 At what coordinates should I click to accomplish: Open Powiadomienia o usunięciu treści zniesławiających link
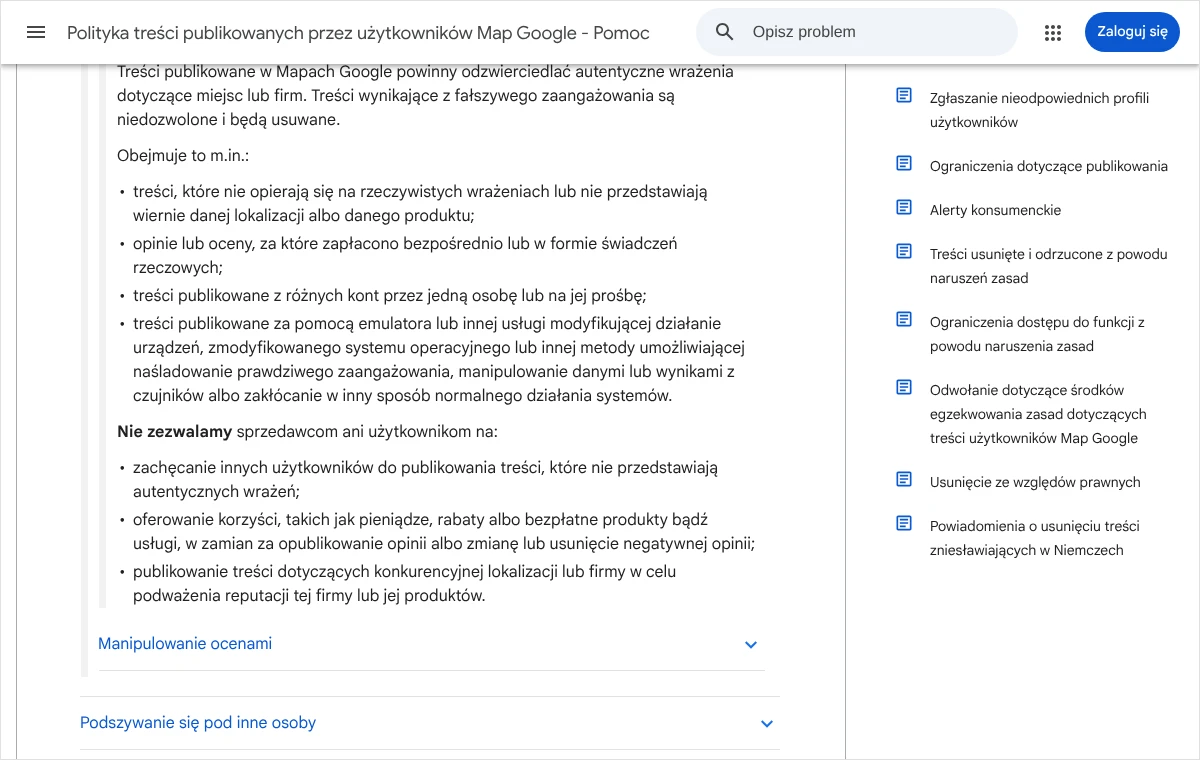coord(1034,538)
